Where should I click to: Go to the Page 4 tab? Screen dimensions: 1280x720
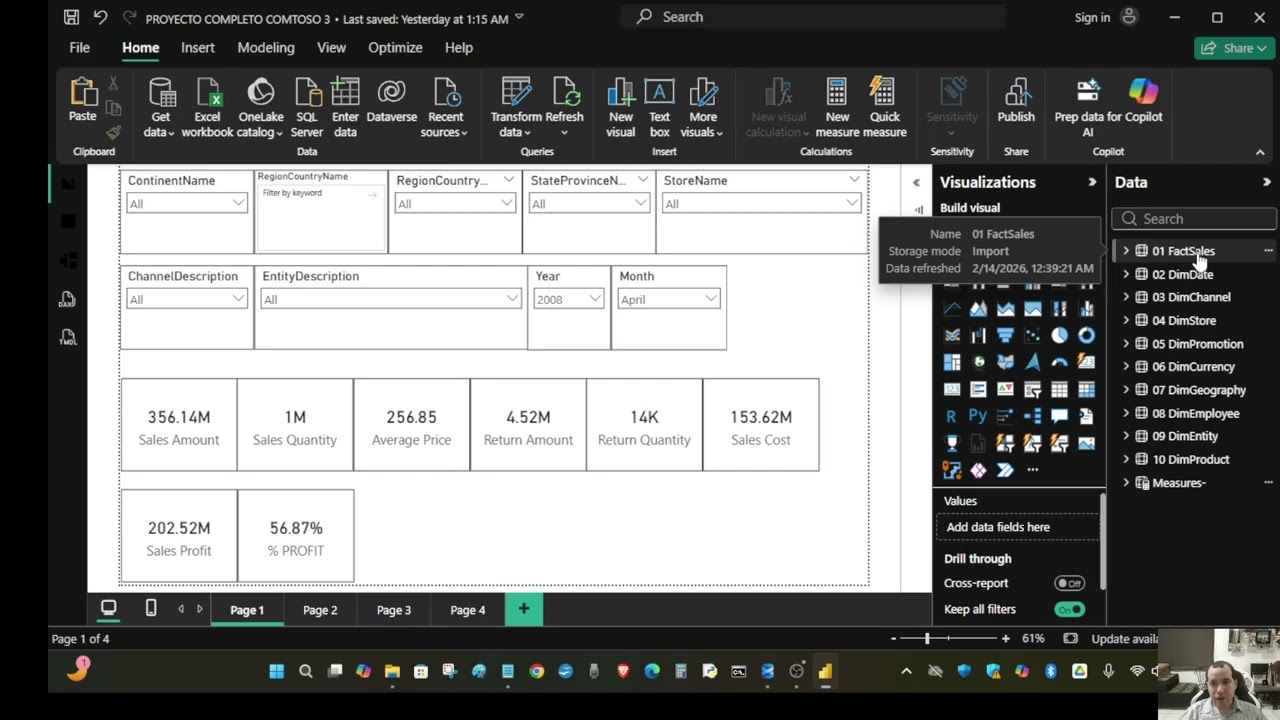pos(467,610)
